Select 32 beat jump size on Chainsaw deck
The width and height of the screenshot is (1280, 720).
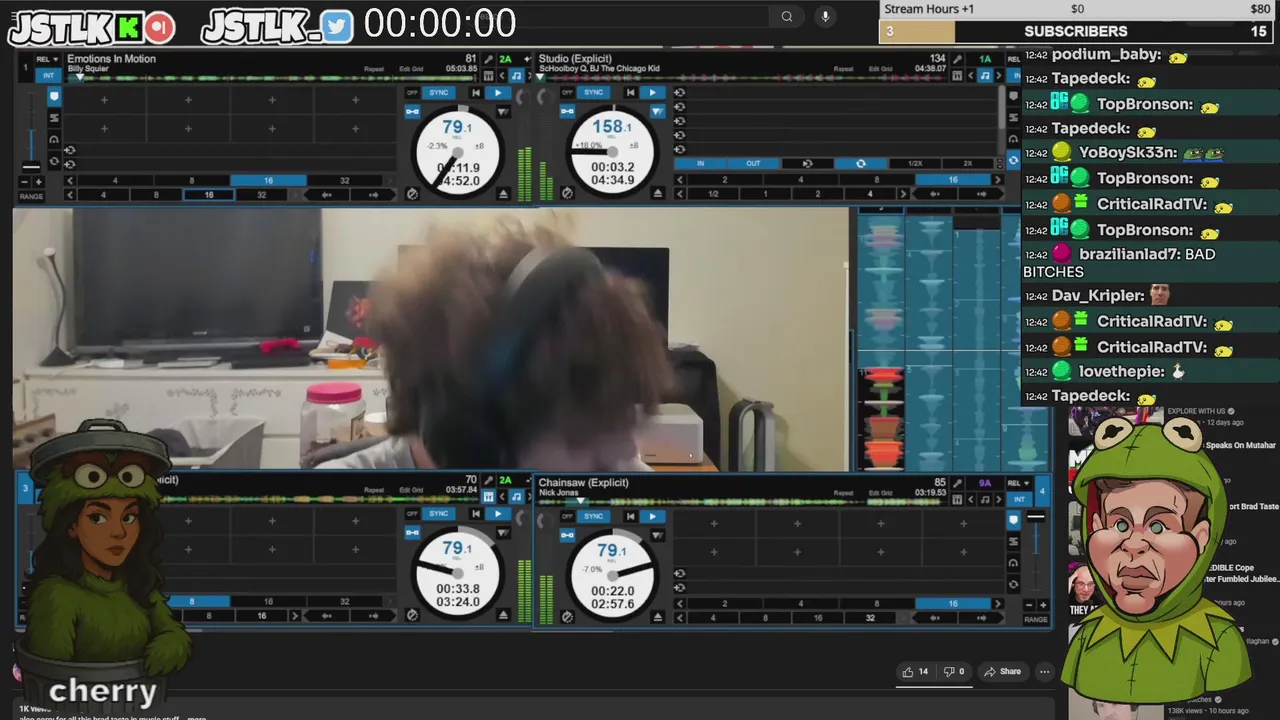(870, 618)
